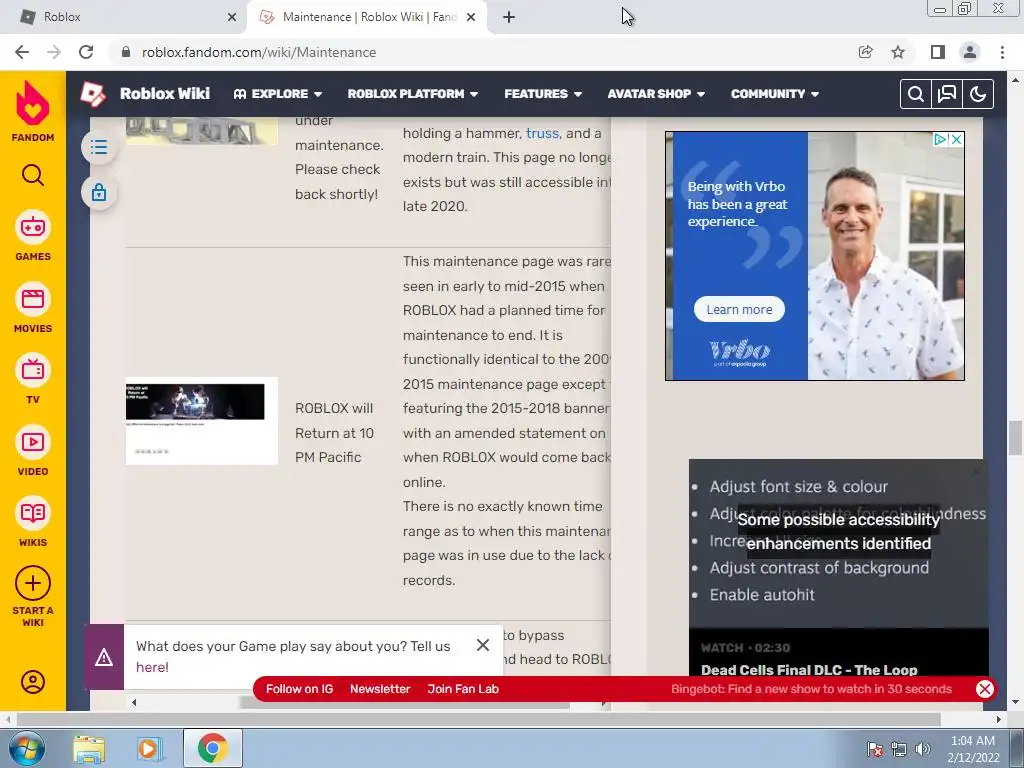Click Chrome icon in taskbar

tap(212, 748)
